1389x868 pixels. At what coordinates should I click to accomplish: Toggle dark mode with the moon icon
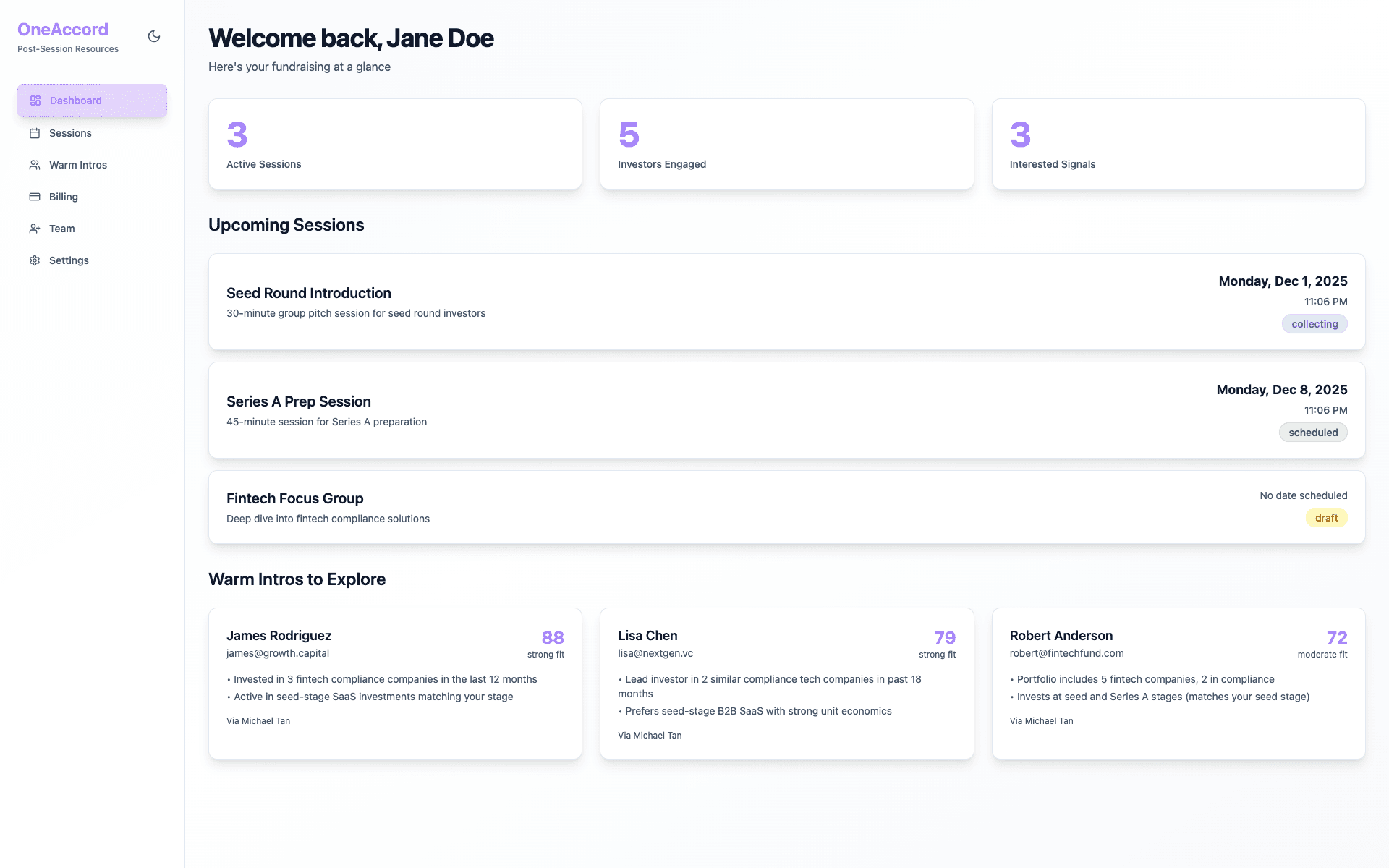pos(153,36)
